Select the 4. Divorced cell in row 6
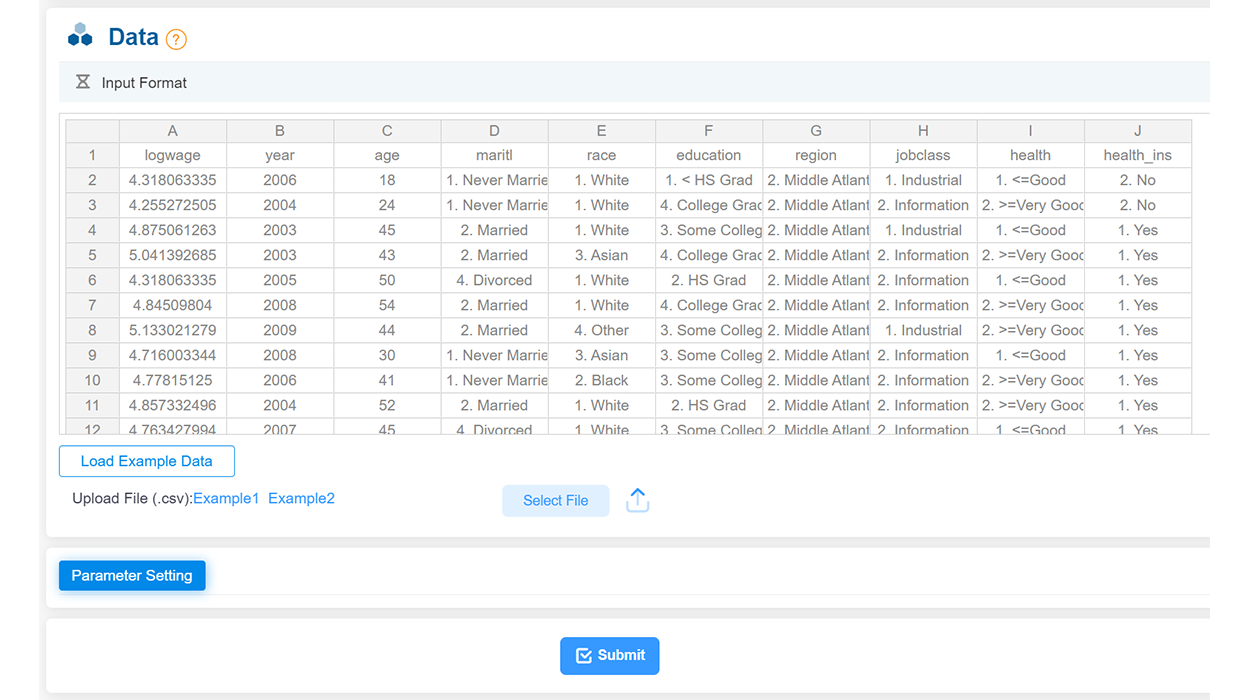The image size is (1250, 700). pos(494,280)
